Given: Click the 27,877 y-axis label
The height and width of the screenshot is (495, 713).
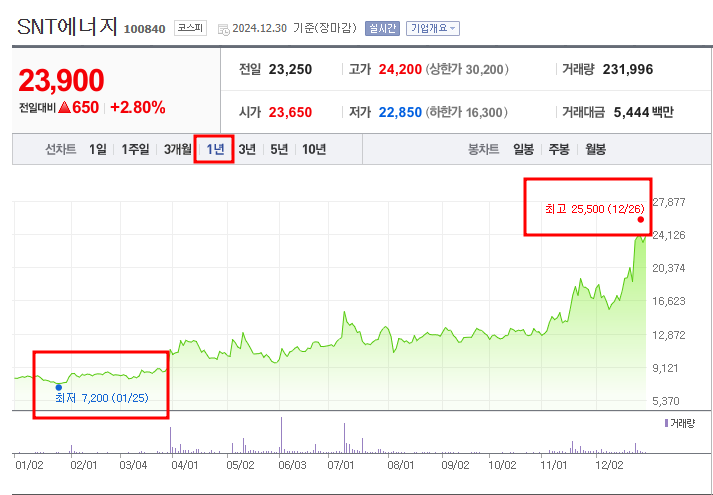Looking at the screenshot, I should 668,202.
